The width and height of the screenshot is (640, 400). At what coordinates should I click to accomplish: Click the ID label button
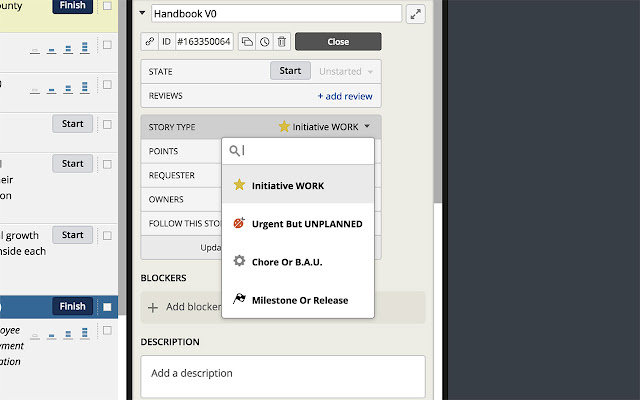(167, 42)
